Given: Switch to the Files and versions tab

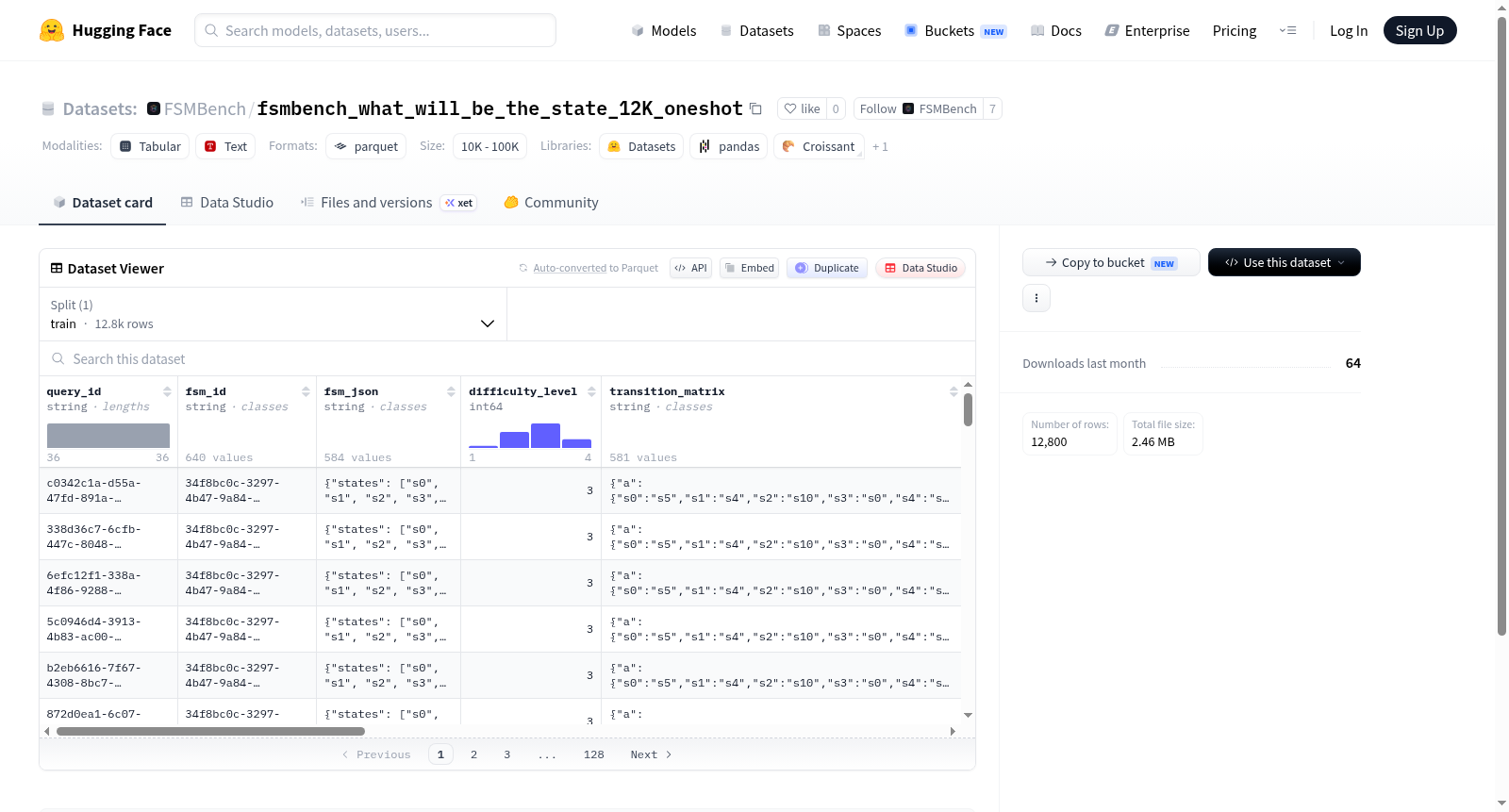Looking at the screenshot, I should pos(388,202).
